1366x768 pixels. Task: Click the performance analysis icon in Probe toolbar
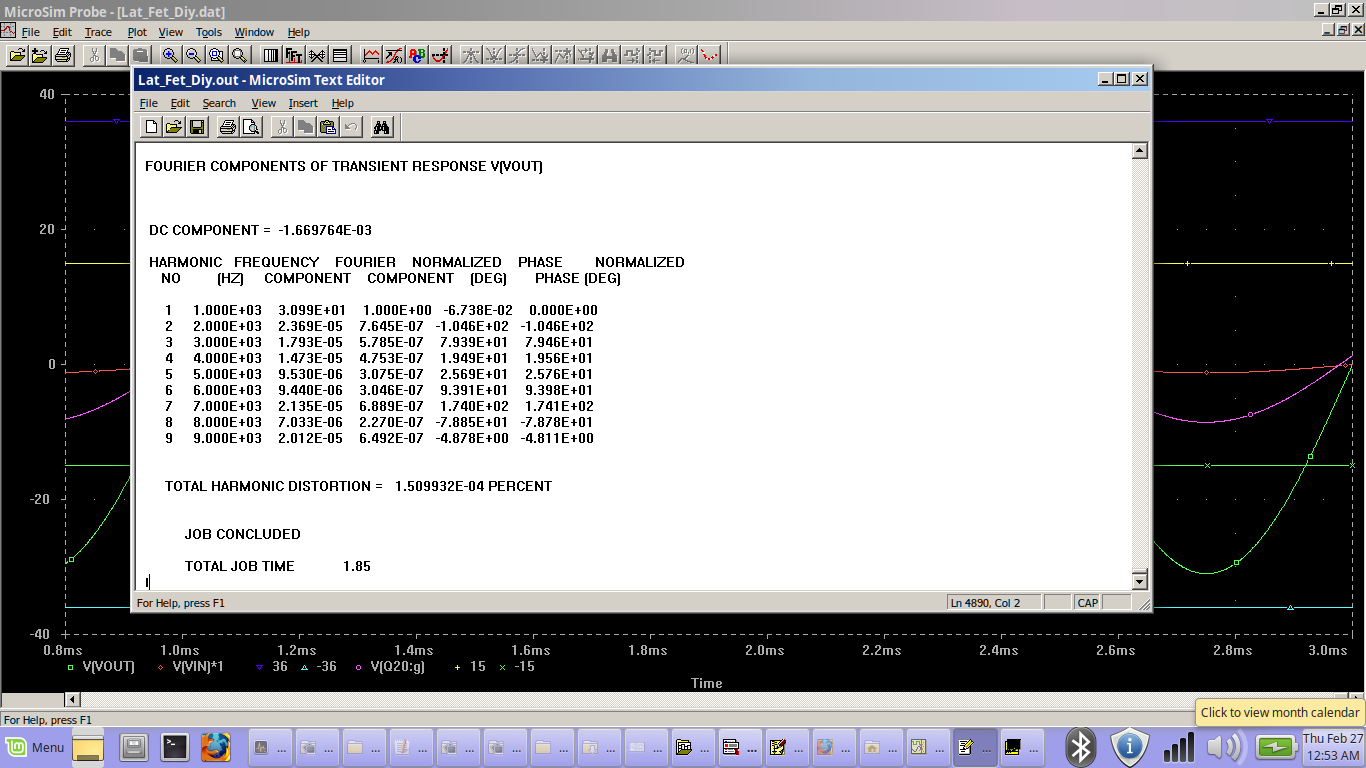(316, 55)
